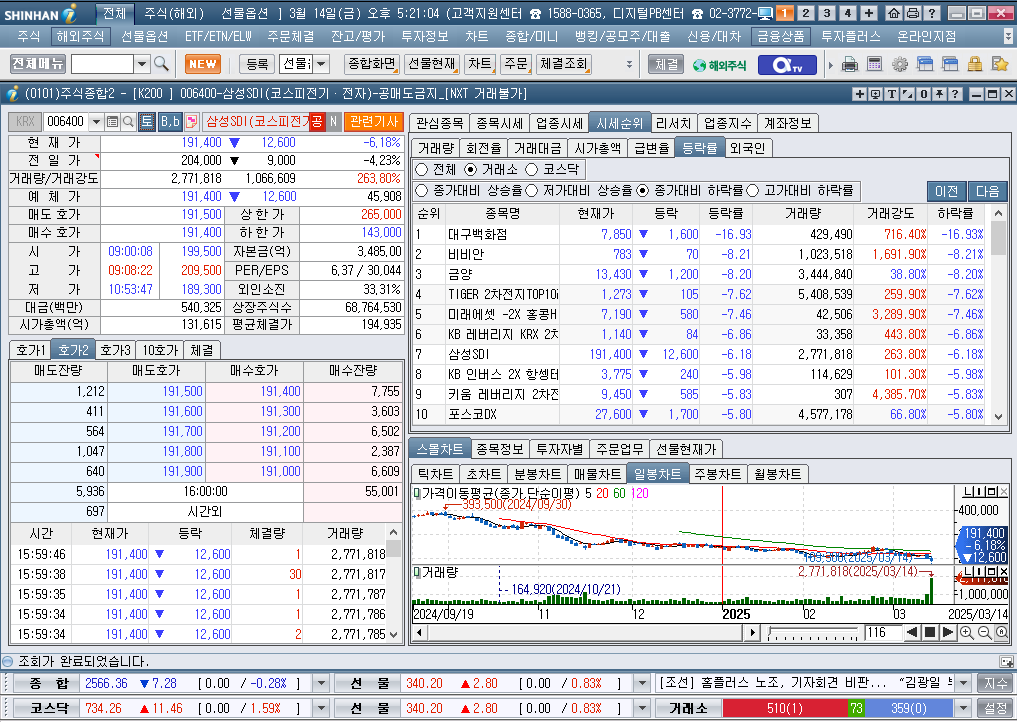Open the 코스닥 index bar dropdown arrow
Viewport: 1017px width, 722px height.
pyautogui.click(x=321, y=708)
